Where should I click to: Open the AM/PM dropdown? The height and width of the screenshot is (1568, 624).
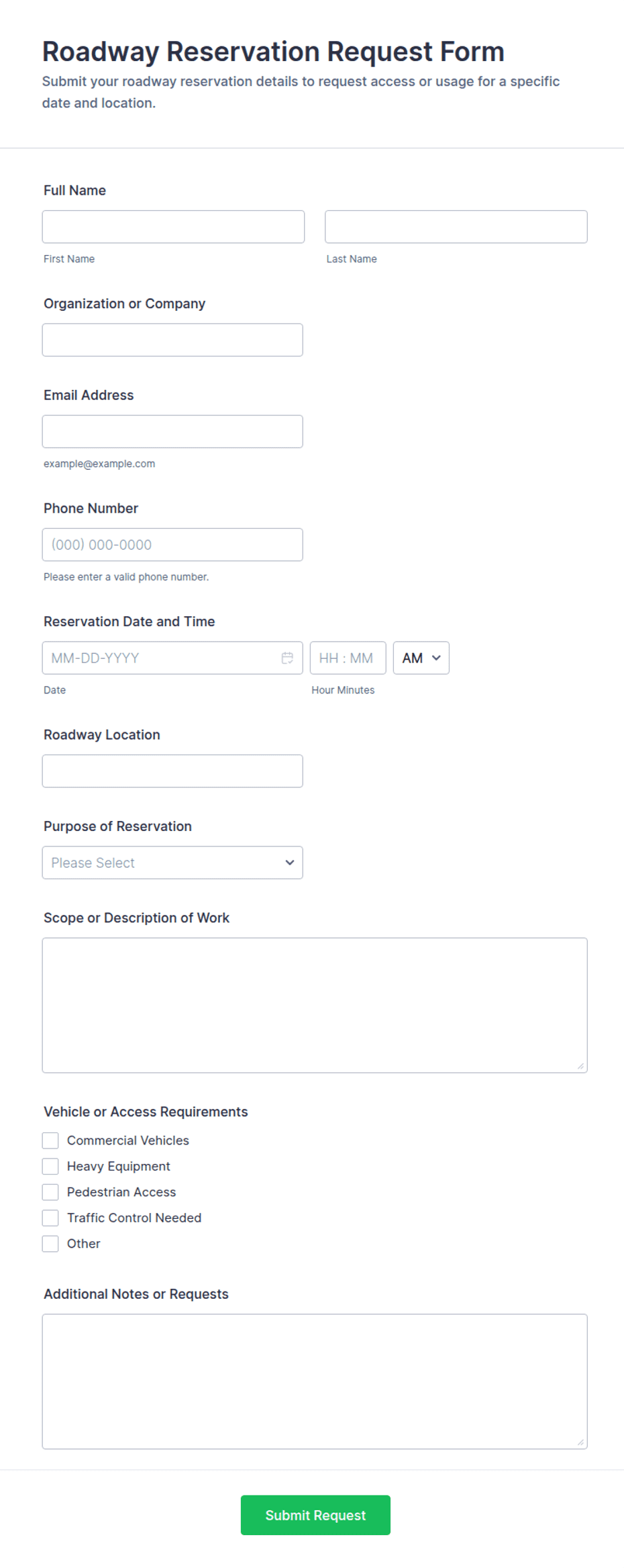coord(421,658)
